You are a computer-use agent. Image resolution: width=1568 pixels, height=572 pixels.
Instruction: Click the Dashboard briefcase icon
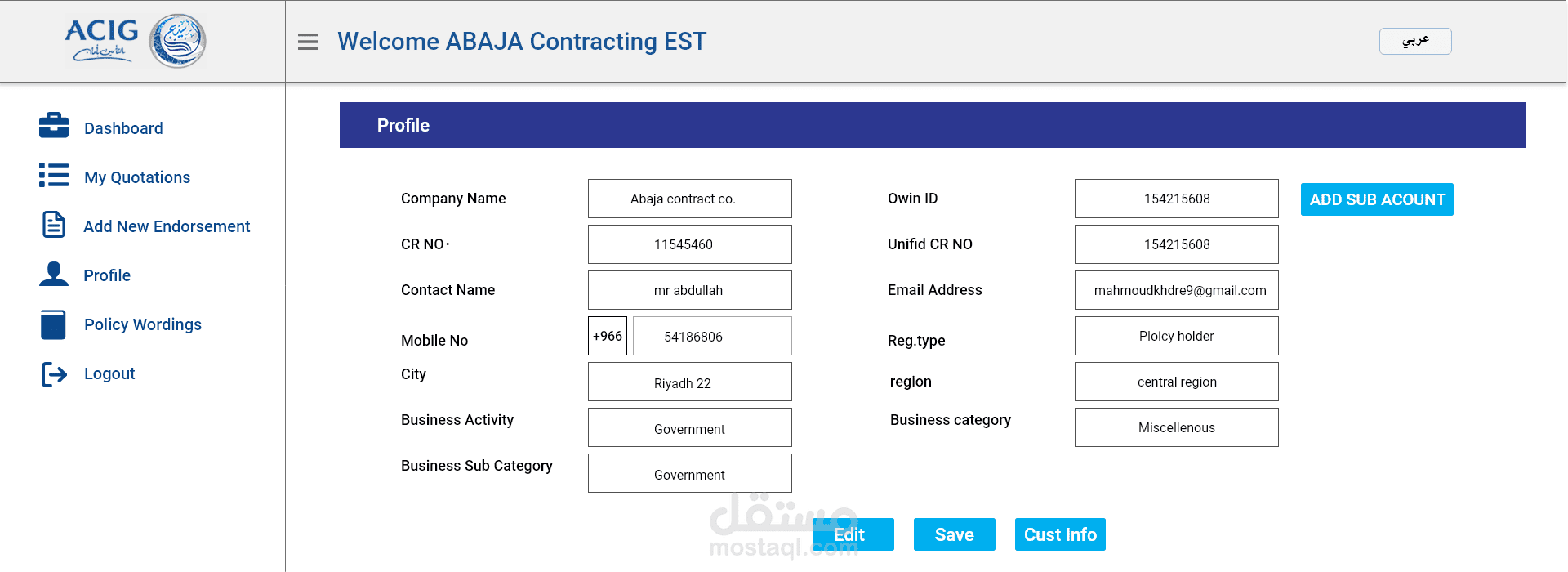coord(54,126)
